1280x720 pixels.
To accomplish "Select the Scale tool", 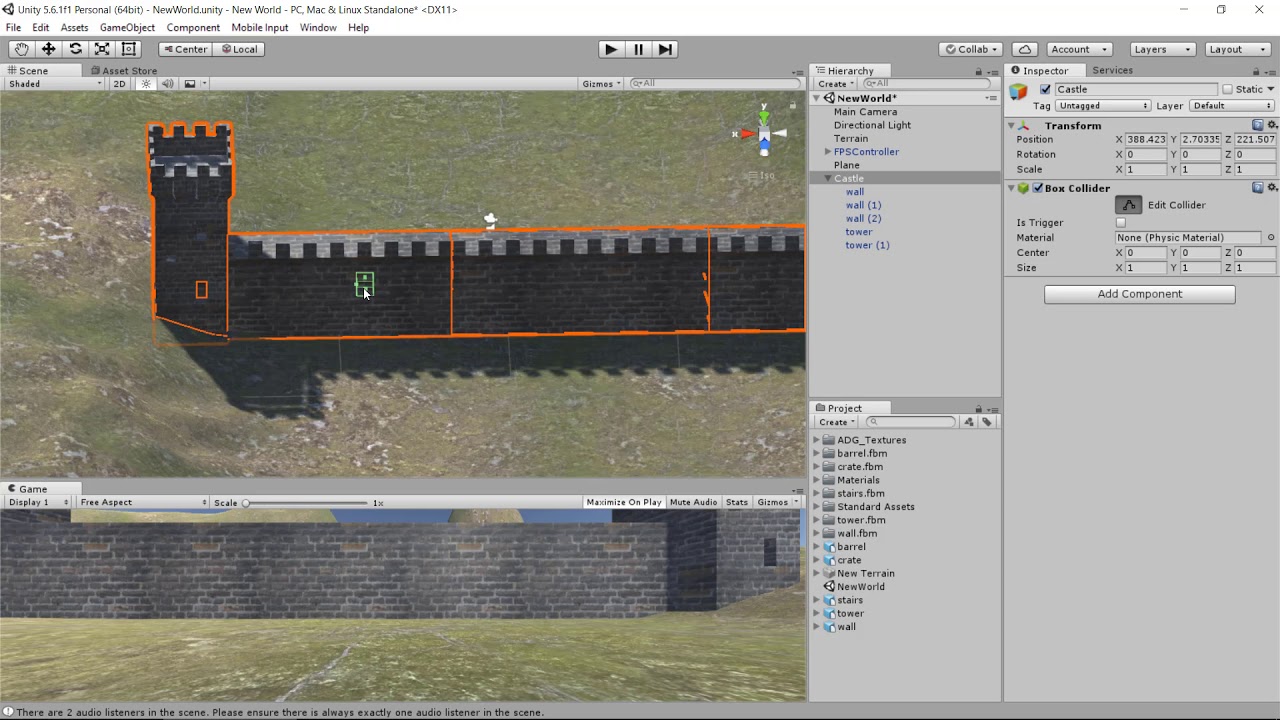I will pos(102,49).
